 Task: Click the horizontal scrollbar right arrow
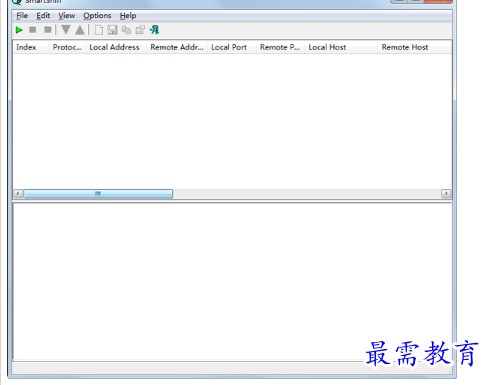pos(446,194)
